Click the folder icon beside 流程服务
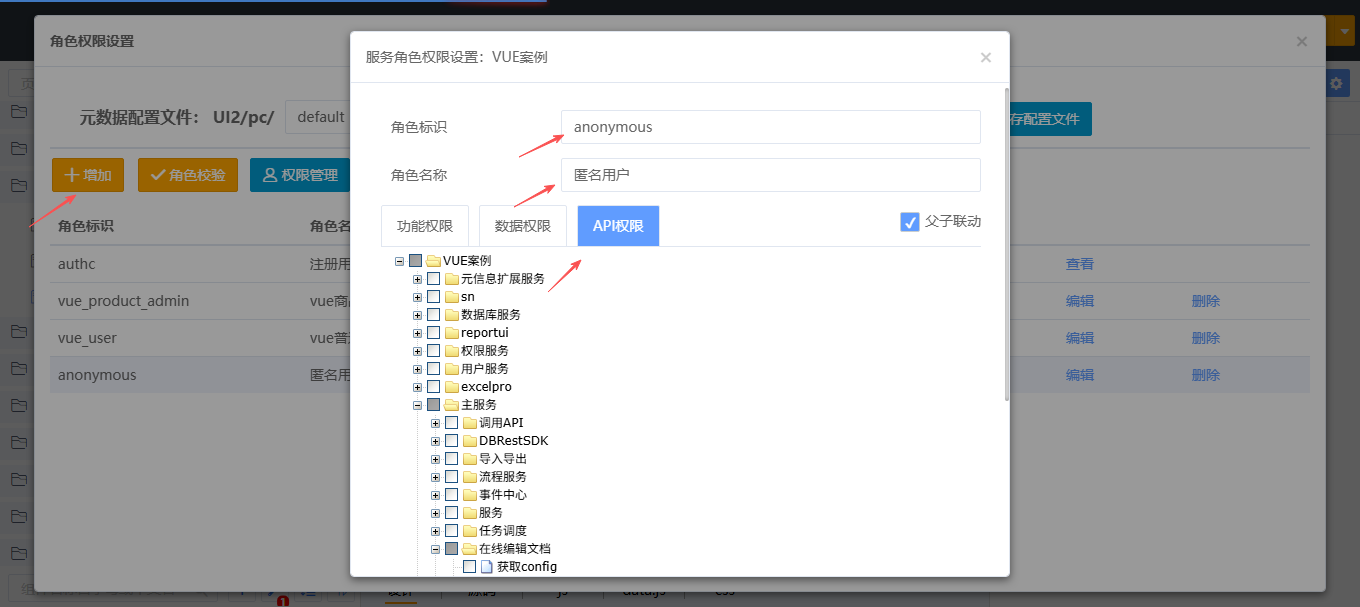Image resolution: width=1360 pixels, height=607 pixels. click(470, 477)
